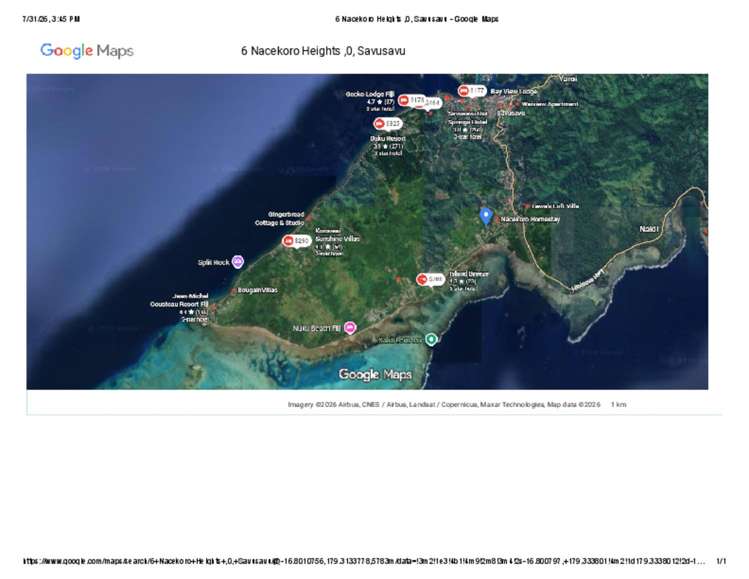Viewport: 749px width, 579px height.
Task: Click the red pin beside Gingerbread Cottage & Studio
Action: (x=309, y=218)
